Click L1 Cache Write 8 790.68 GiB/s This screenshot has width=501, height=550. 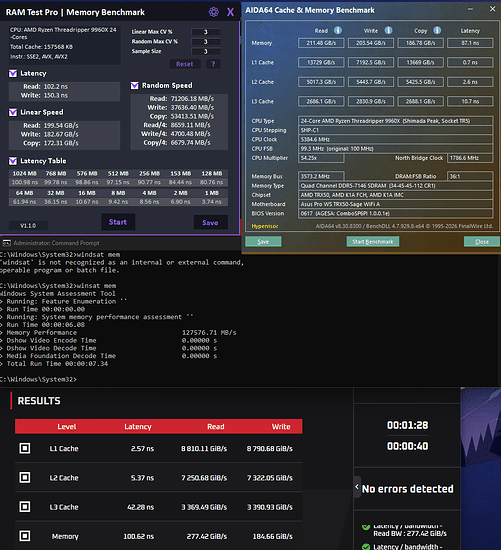269,449
